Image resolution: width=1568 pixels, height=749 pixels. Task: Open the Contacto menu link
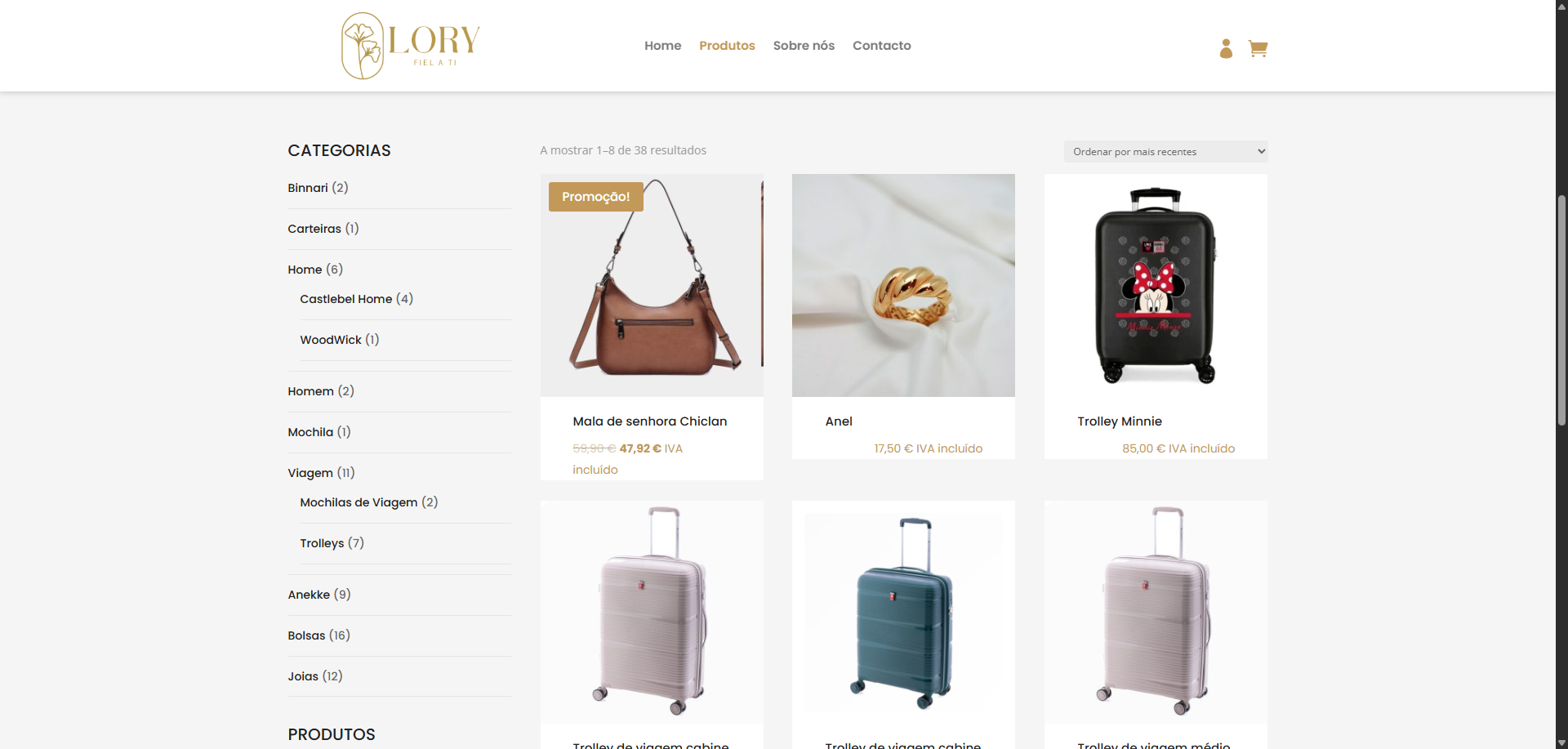(882, 46)
